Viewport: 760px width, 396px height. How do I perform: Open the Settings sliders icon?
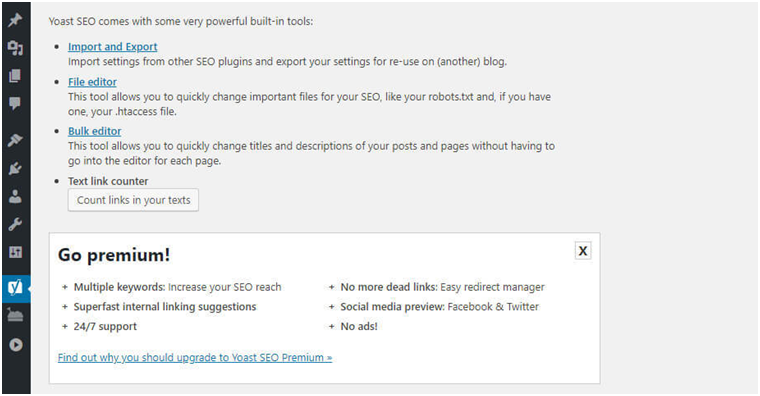pos(15,252)
